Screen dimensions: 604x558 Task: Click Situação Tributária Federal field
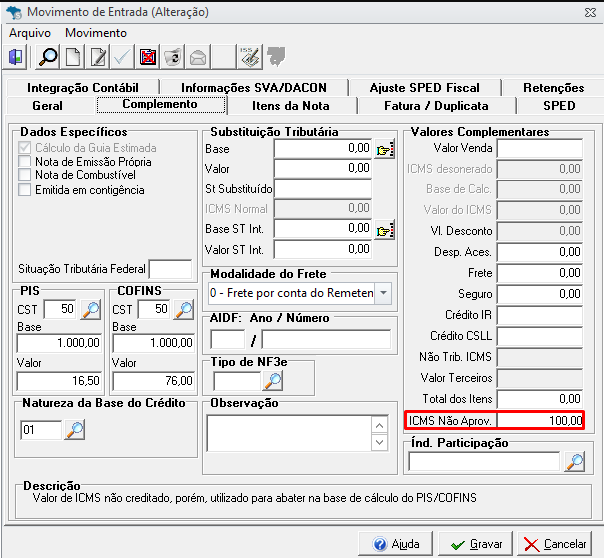tap(170, 269)
